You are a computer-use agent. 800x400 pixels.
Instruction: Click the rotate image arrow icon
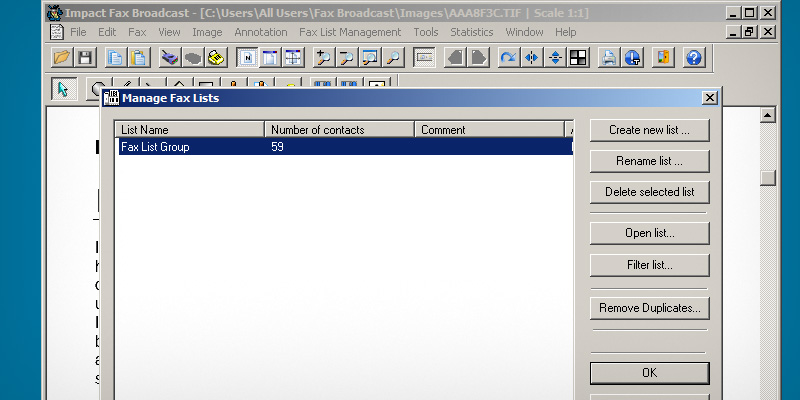coord(508,58)
